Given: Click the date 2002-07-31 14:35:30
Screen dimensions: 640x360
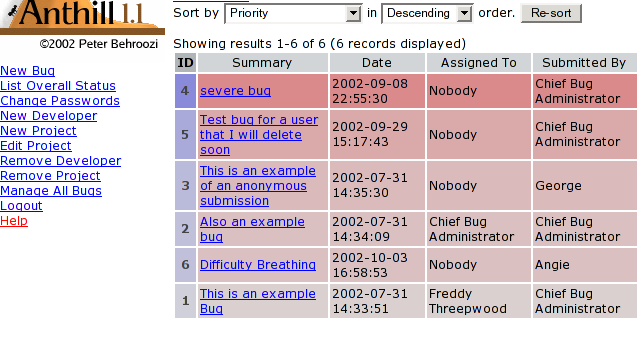Looking at the screenshot, I should pyautogui.click(x=370, y=185).
